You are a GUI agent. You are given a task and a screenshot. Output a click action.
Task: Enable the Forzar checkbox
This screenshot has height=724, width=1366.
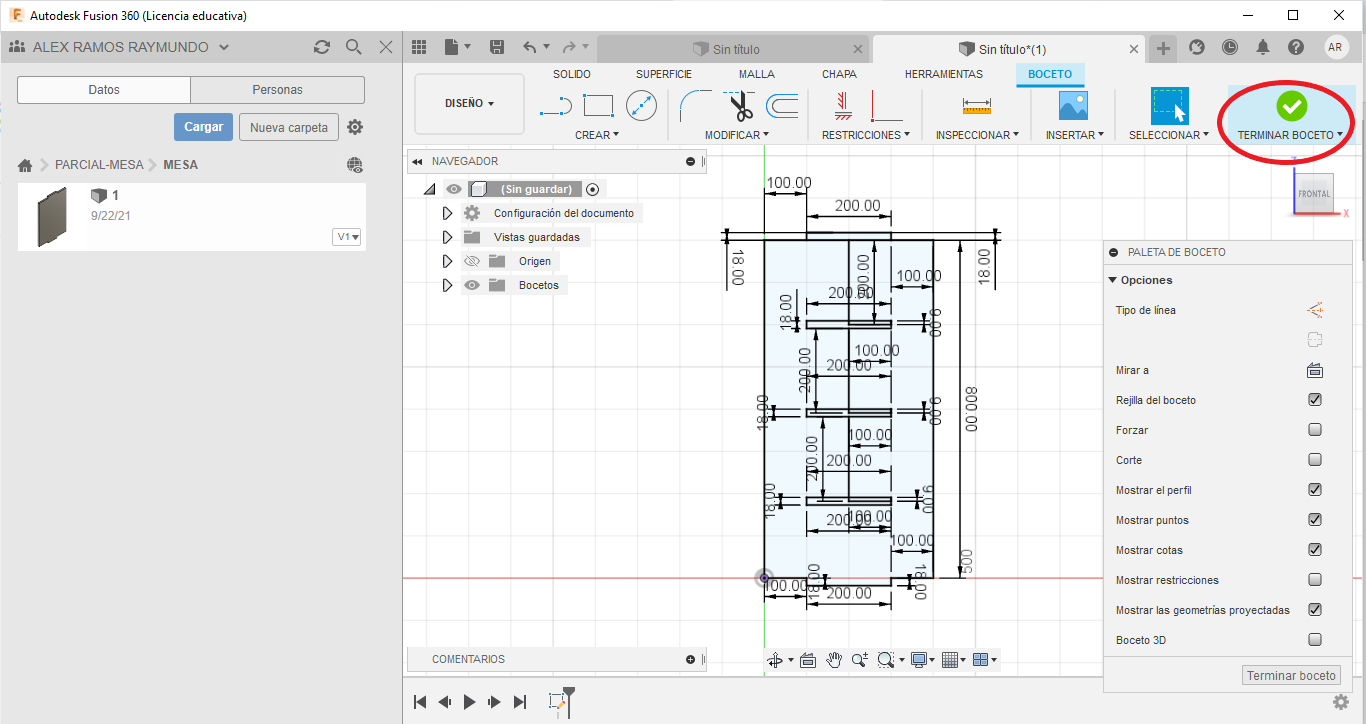click(x=1315, y=430)
